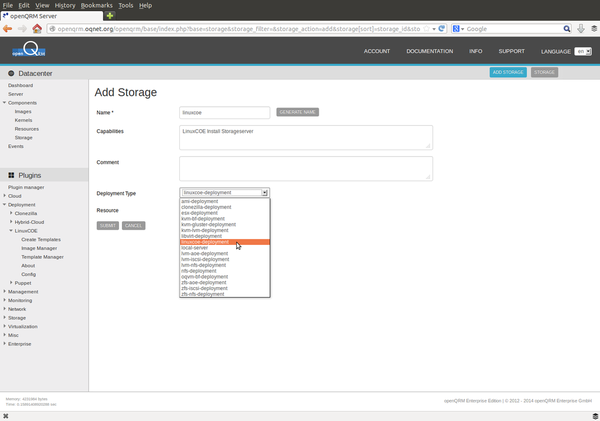The height and width of the screenshot is (421, 600).
Task: Click the Datacenter circle icon
Action: pos(11,73)
